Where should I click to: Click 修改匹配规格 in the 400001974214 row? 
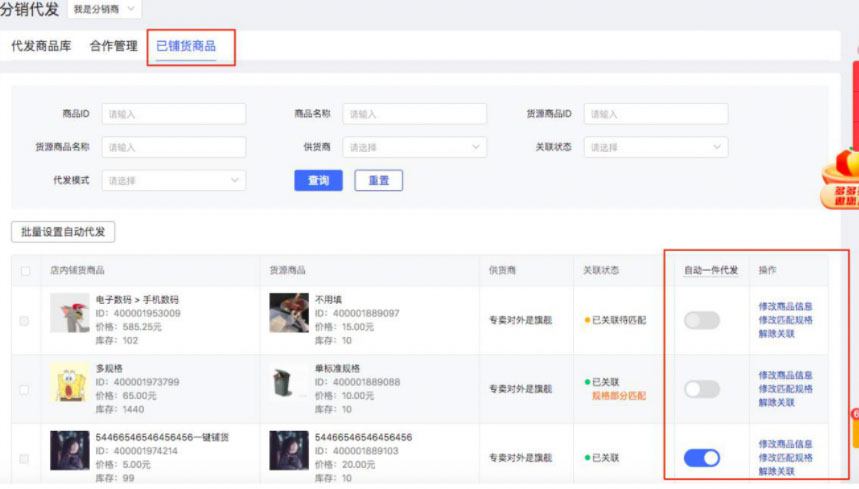[x=786, y=458]
